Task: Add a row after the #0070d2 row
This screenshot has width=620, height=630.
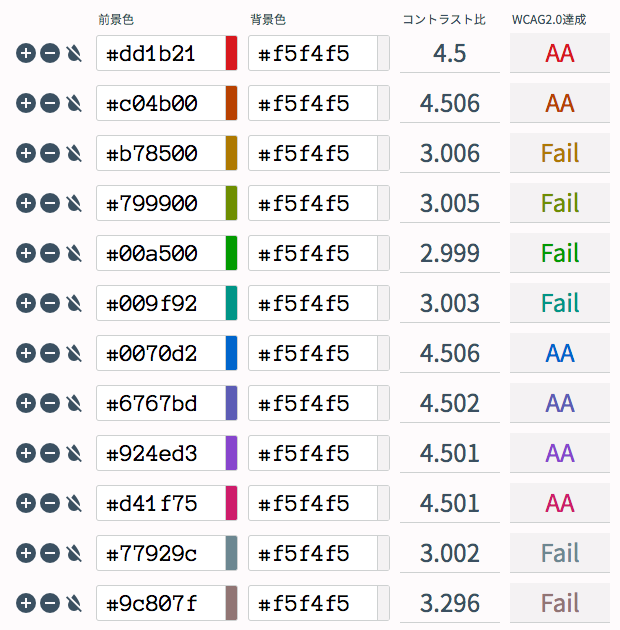Action: tap(26, 353)
